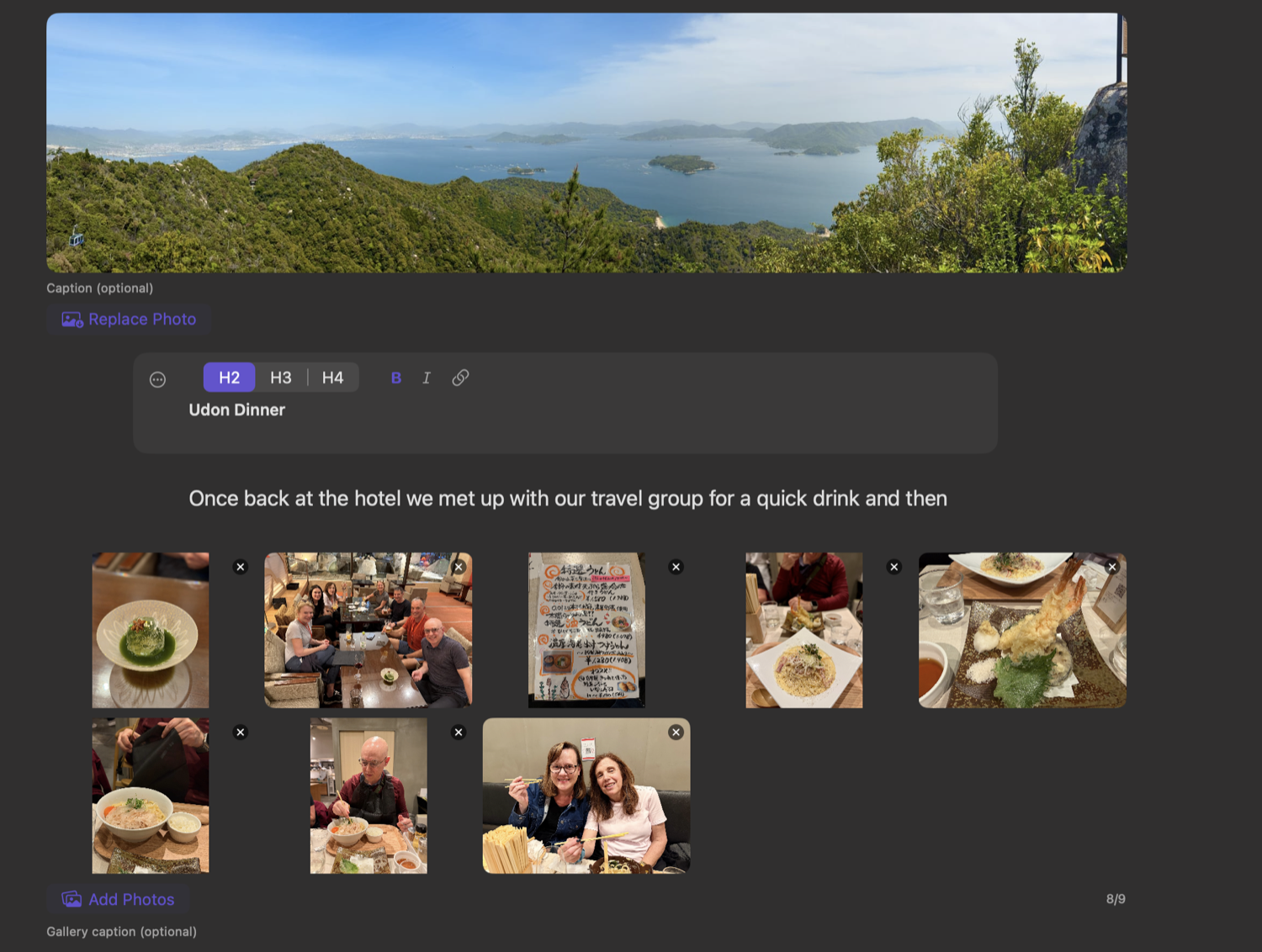Select the two women with chopsticks thumbnail

coord(586,796)
